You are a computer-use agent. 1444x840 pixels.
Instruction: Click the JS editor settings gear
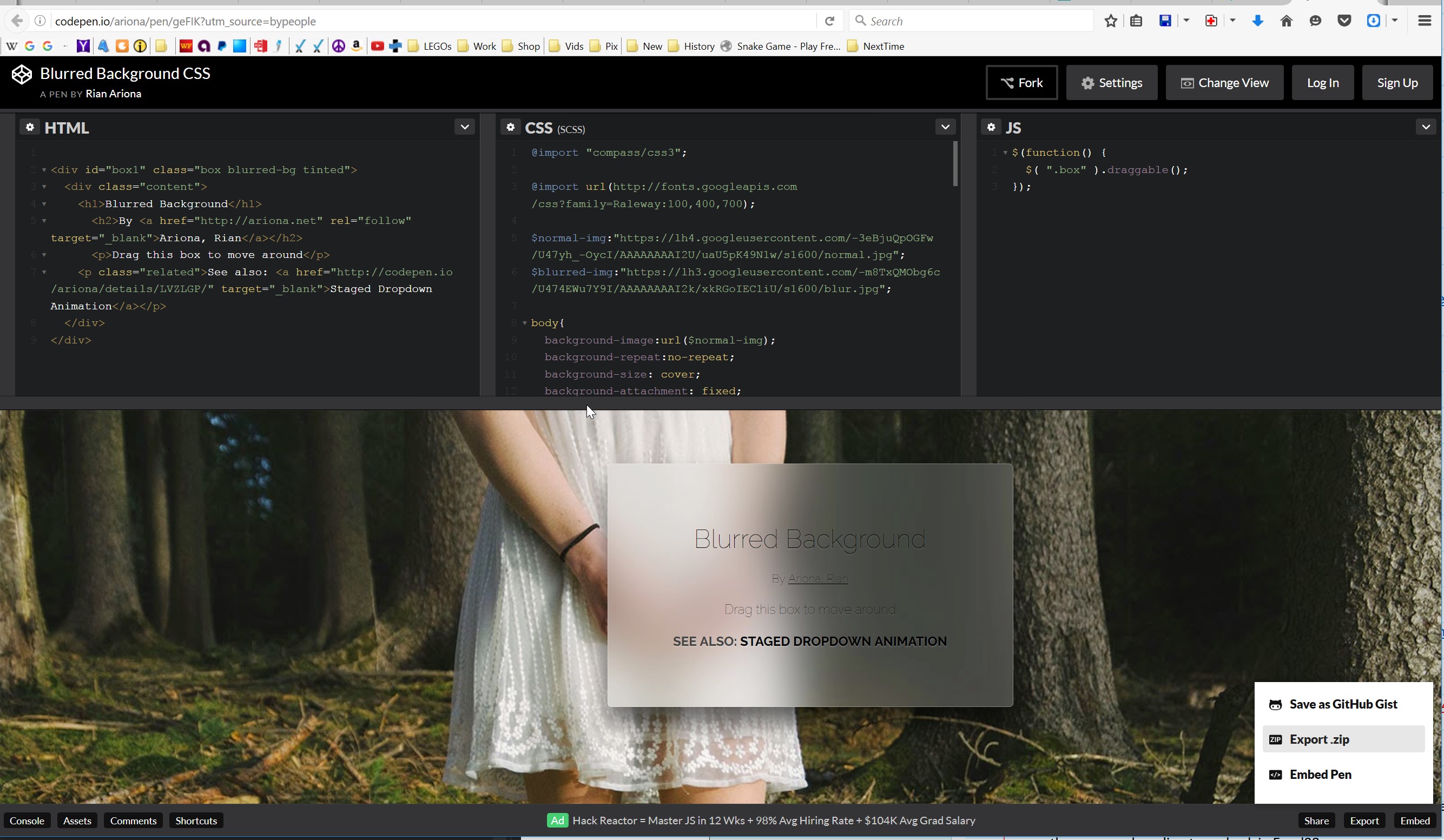tap(991, 127)
